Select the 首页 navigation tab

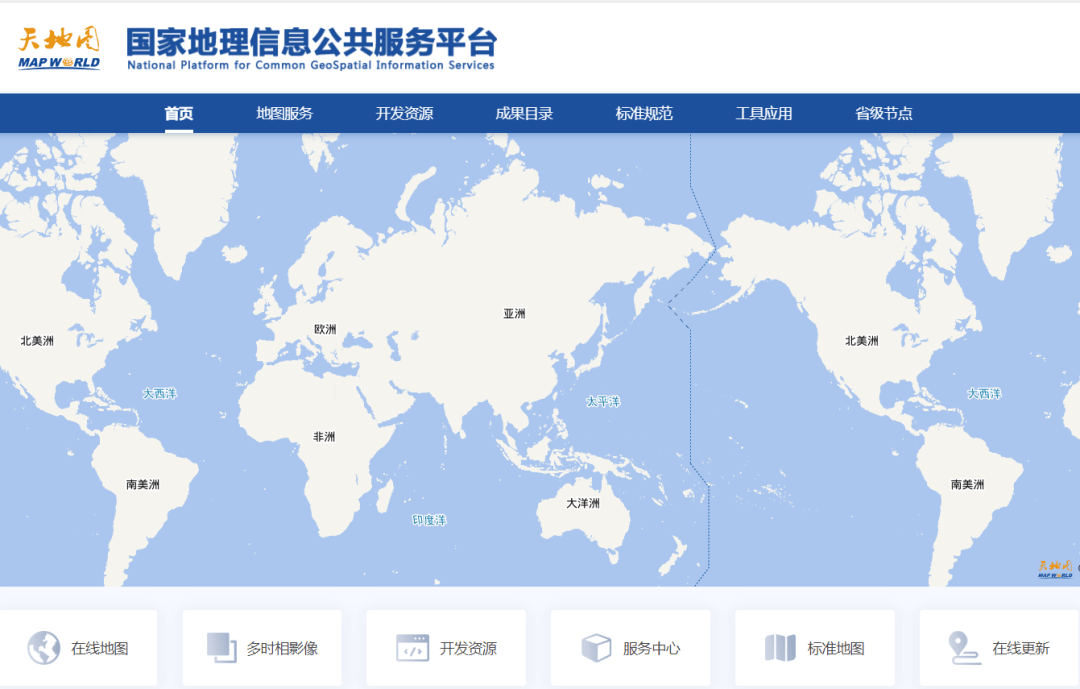178,113
